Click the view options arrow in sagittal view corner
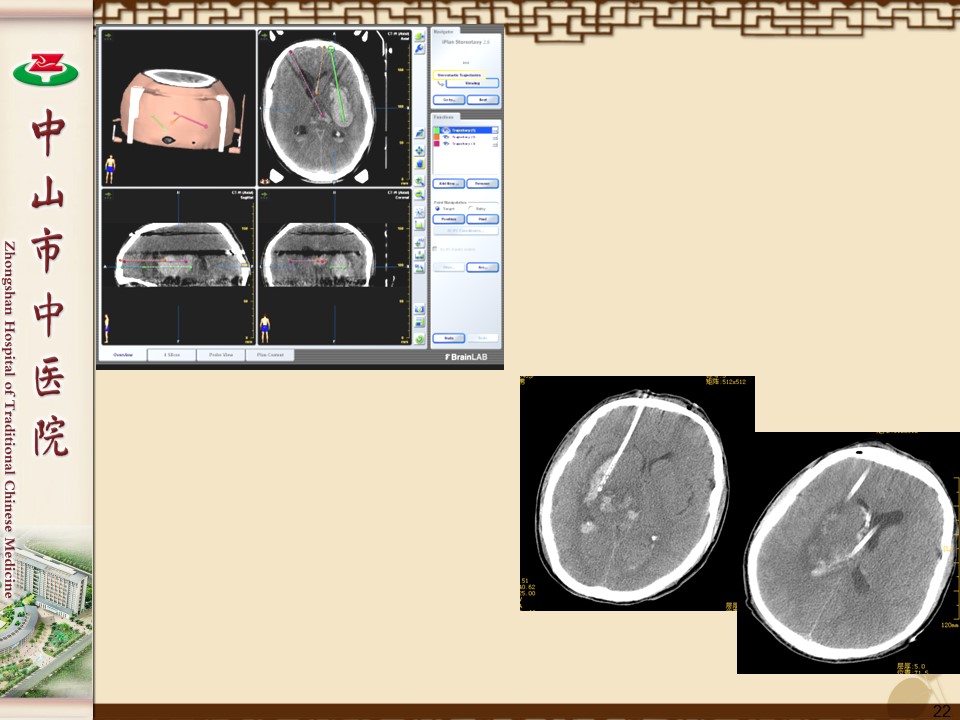Viewport: 960px width, 720px height. pyautogui.click(x=108, y=195)
